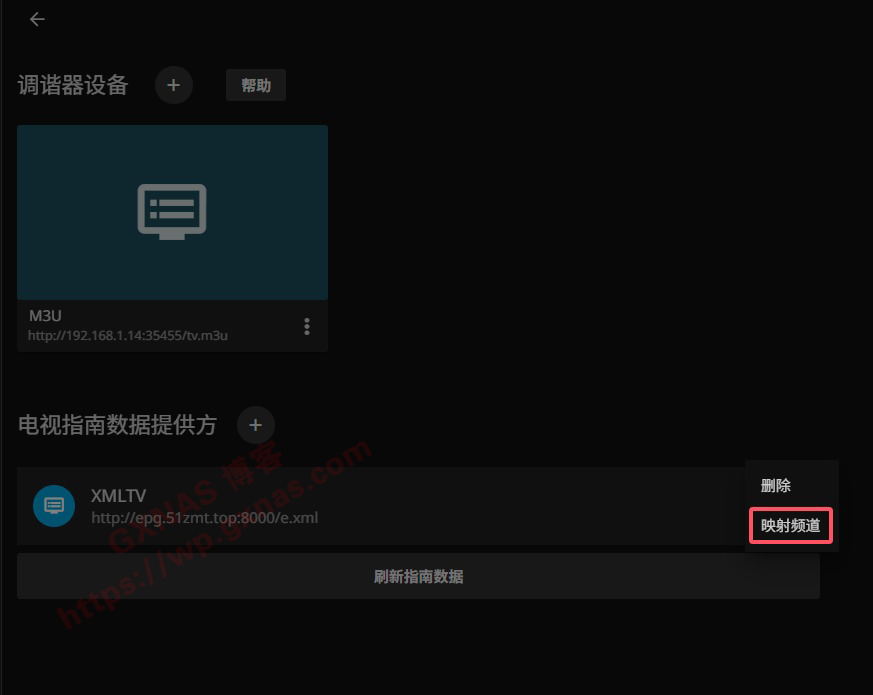Click the M3U tuner name label
873x695 pixels.
[46, 316]
